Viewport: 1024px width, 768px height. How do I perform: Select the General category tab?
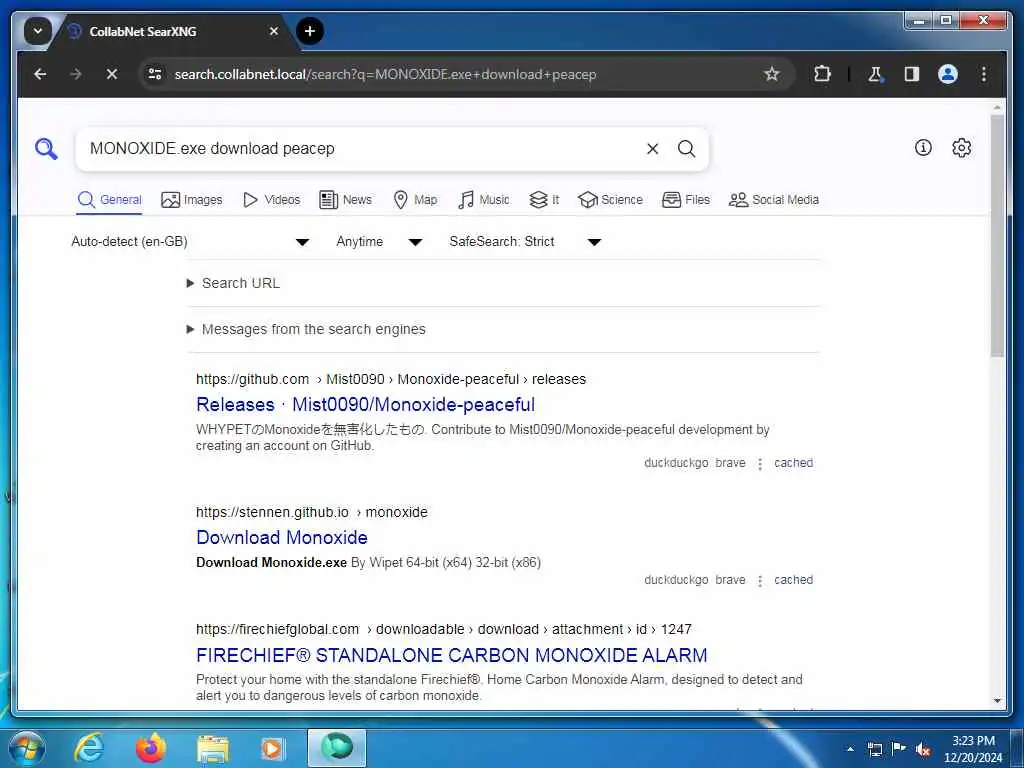click(109, 200)
